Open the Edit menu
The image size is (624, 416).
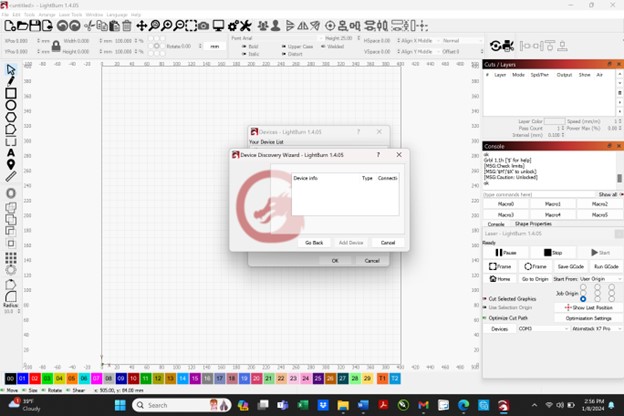[x=16, y=15]
